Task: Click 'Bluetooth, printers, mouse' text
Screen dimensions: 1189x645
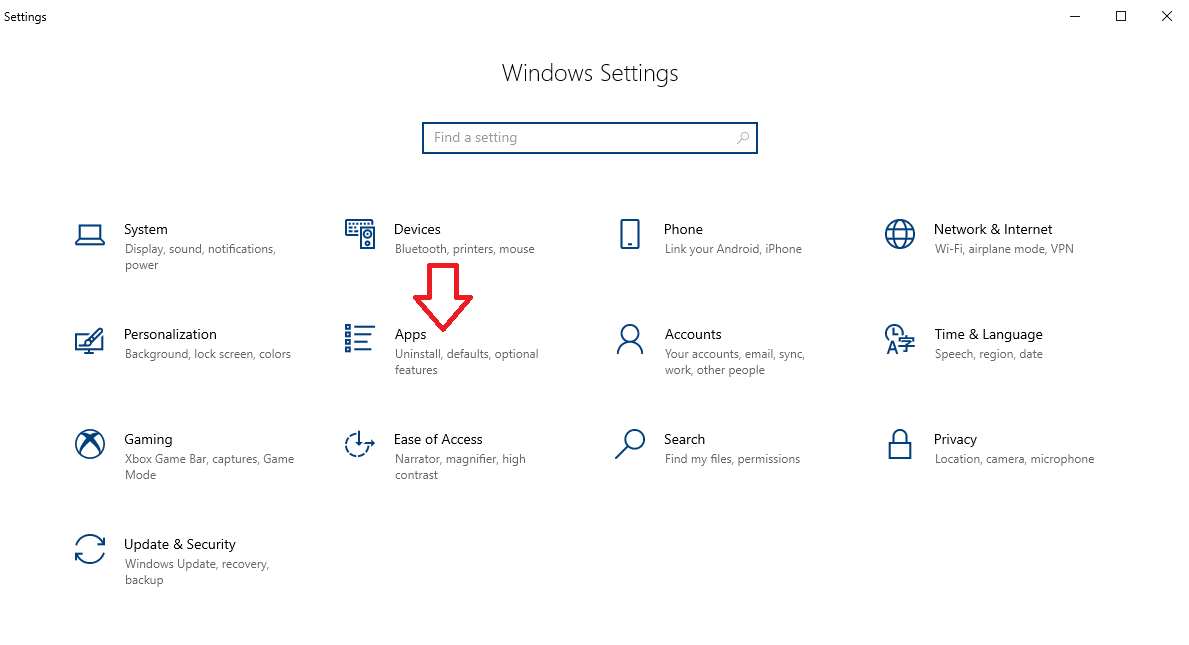Action: coord(464,249)
